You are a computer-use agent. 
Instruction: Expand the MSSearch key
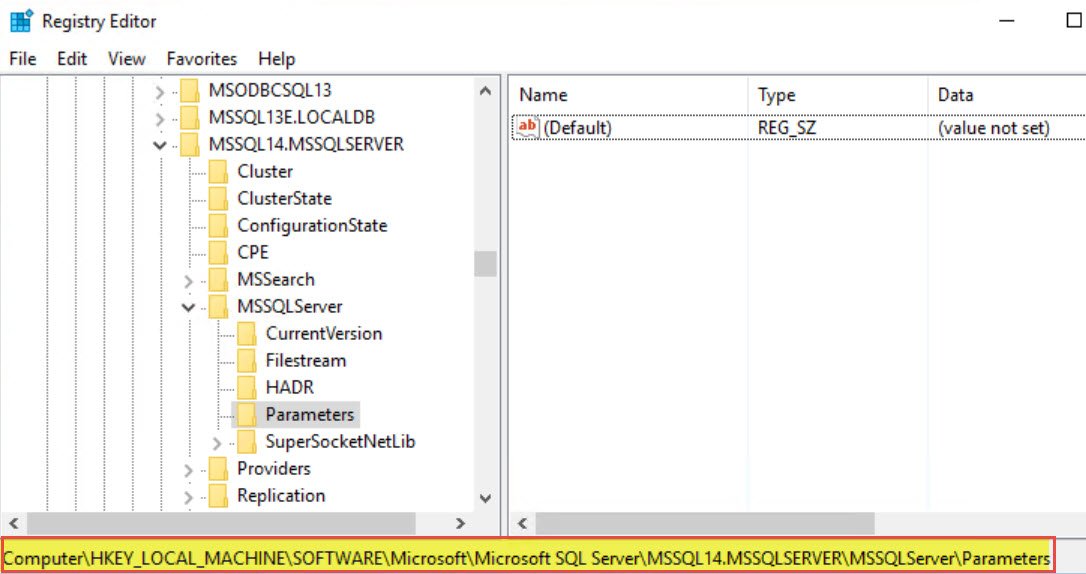[188, 280]
